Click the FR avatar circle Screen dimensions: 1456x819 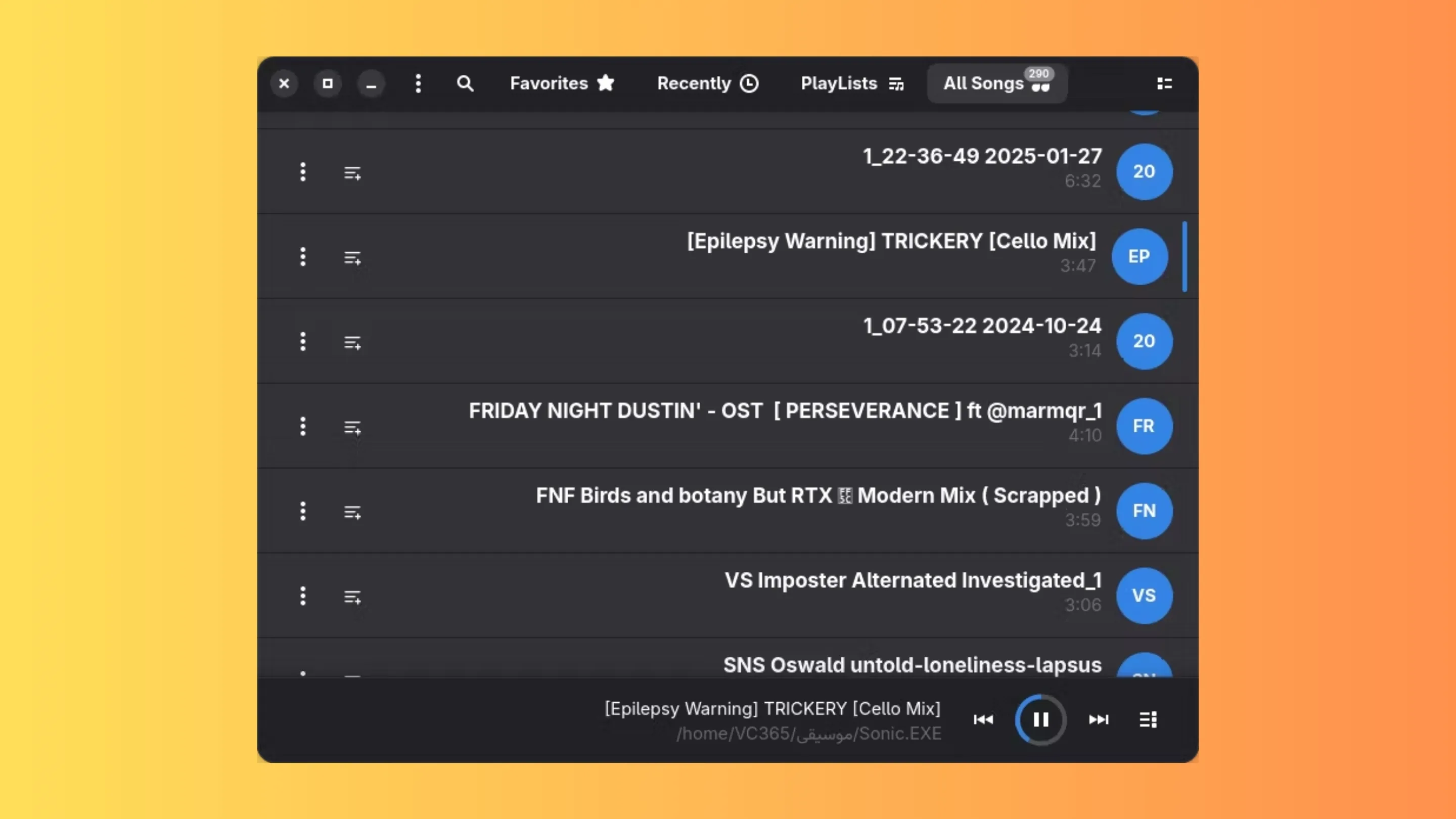tap(1144, 426)
